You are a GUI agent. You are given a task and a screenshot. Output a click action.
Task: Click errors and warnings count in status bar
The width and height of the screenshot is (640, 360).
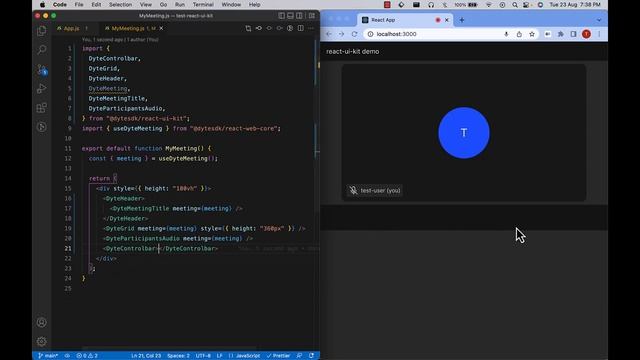pos(87,356)
